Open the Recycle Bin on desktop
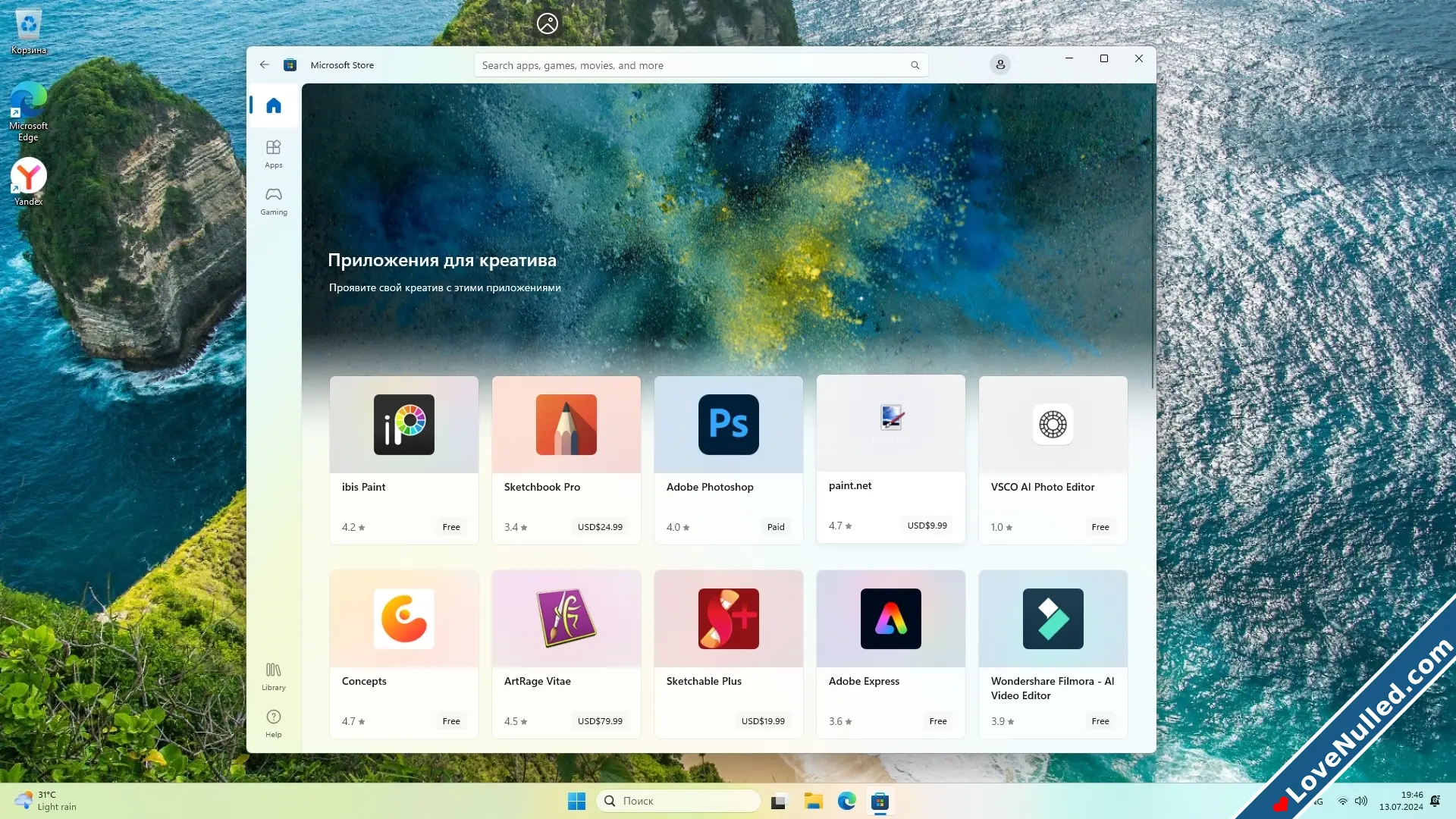1456x819 pixels. (29, 31)
